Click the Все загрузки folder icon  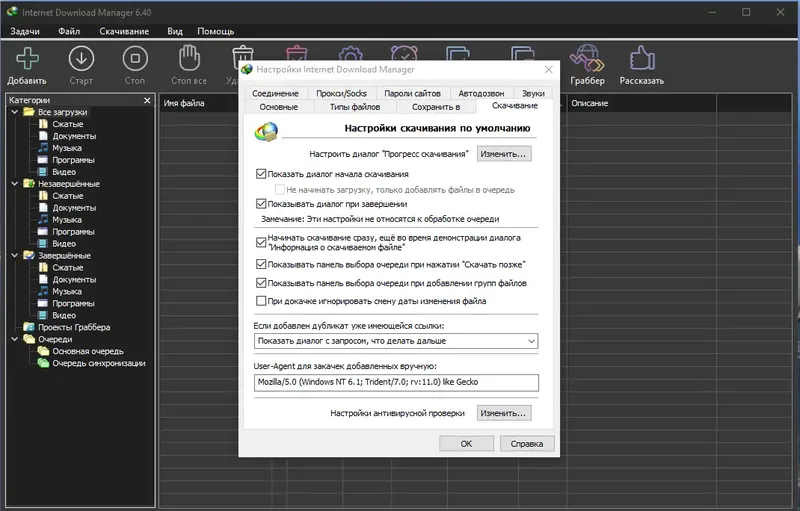tap(29, 112)
